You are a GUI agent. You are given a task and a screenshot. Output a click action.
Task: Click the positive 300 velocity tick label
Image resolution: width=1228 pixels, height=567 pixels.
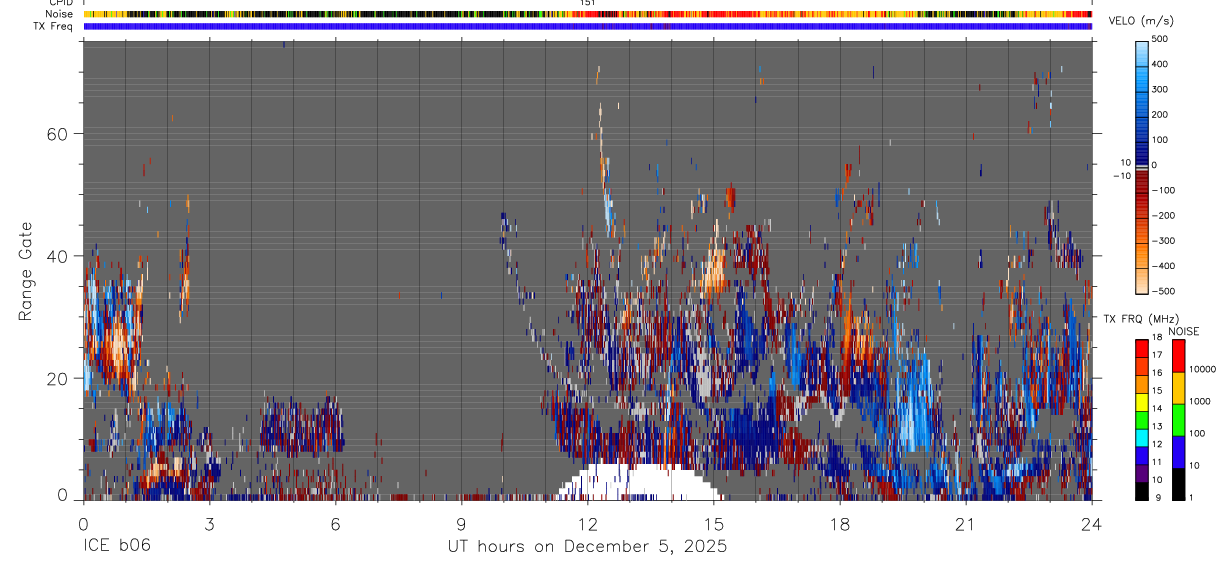point(1162,89)
